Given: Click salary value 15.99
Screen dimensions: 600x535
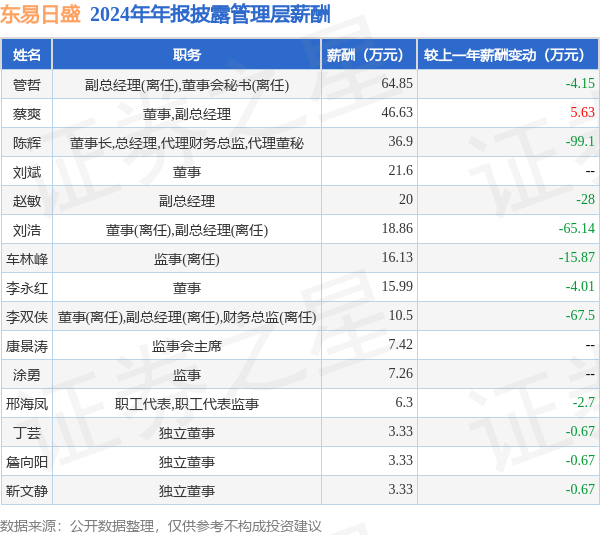Looking at the screenshot, I should pyautogui.click(x=397, y=286).
